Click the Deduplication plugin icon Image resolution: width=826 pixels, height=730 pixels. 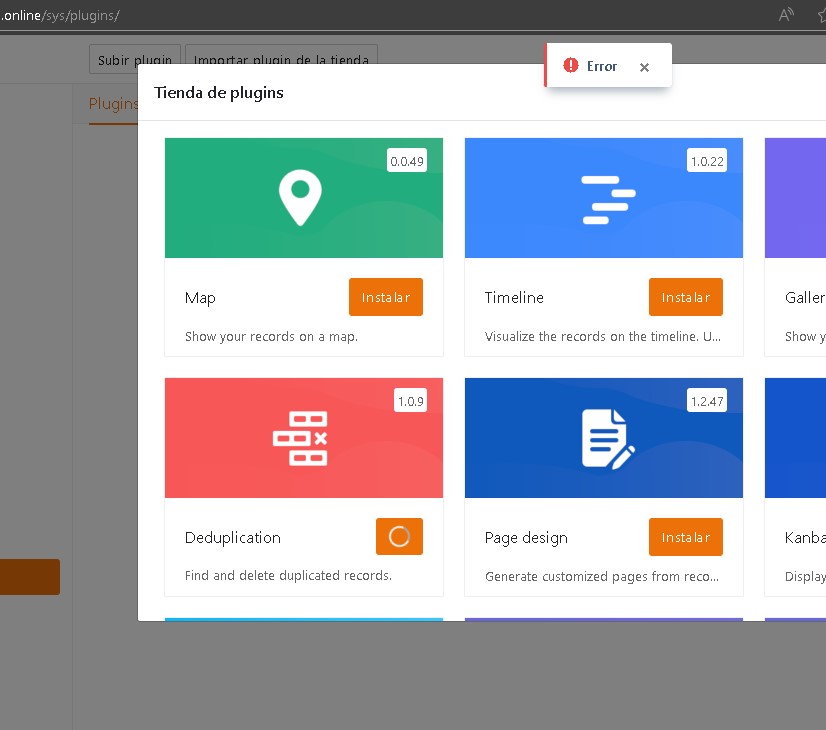click(301, 438)
